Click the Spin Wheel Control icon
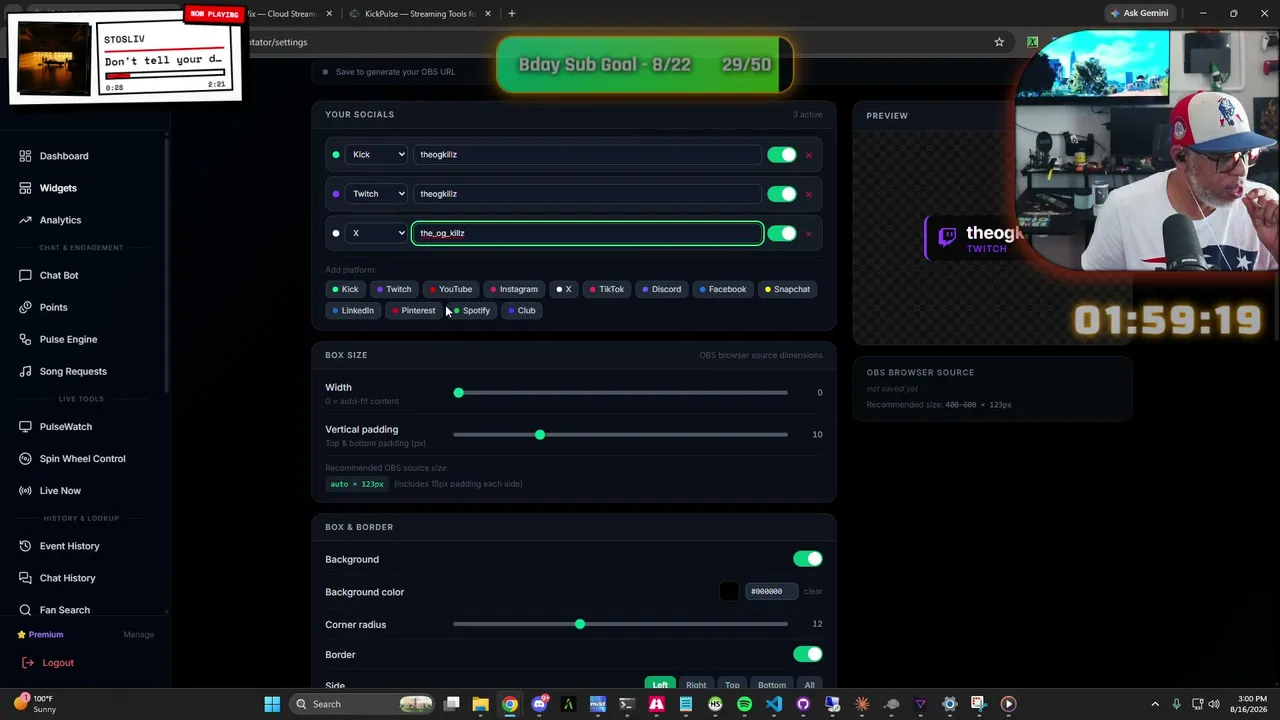Viewport: 1280px width, 720px height. (25, 459)
